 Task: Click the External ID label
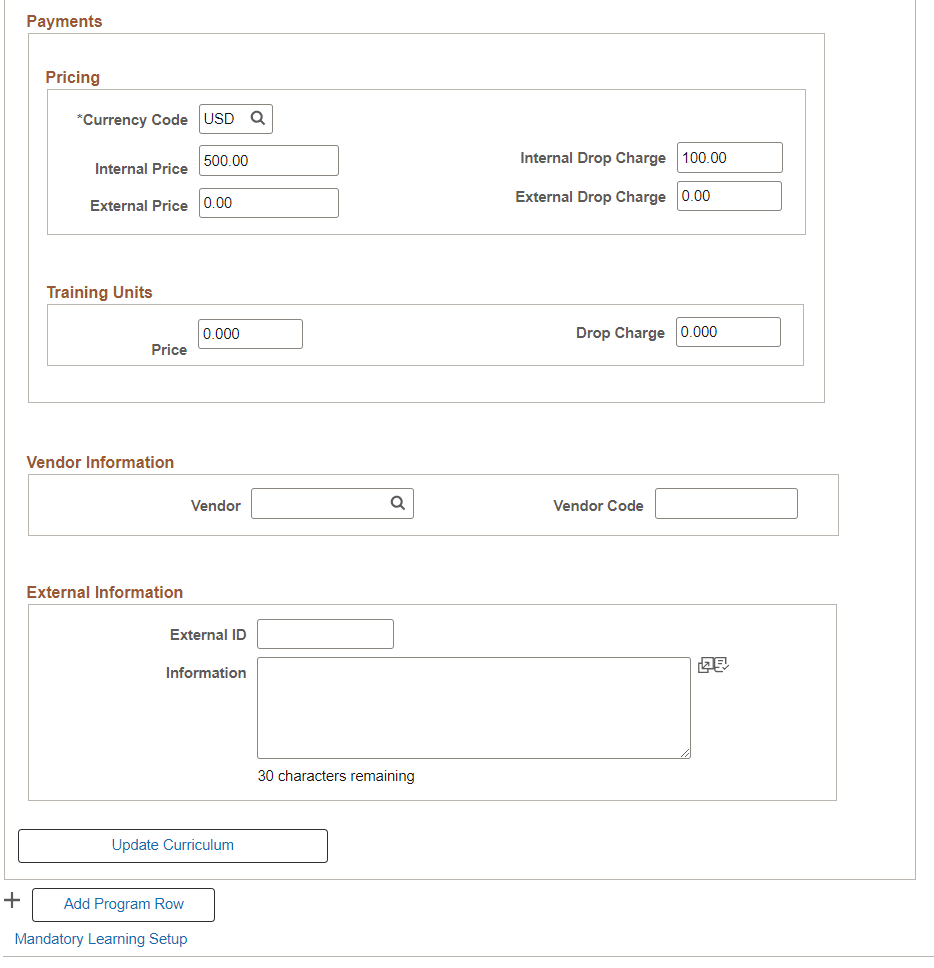pos(208,635)
